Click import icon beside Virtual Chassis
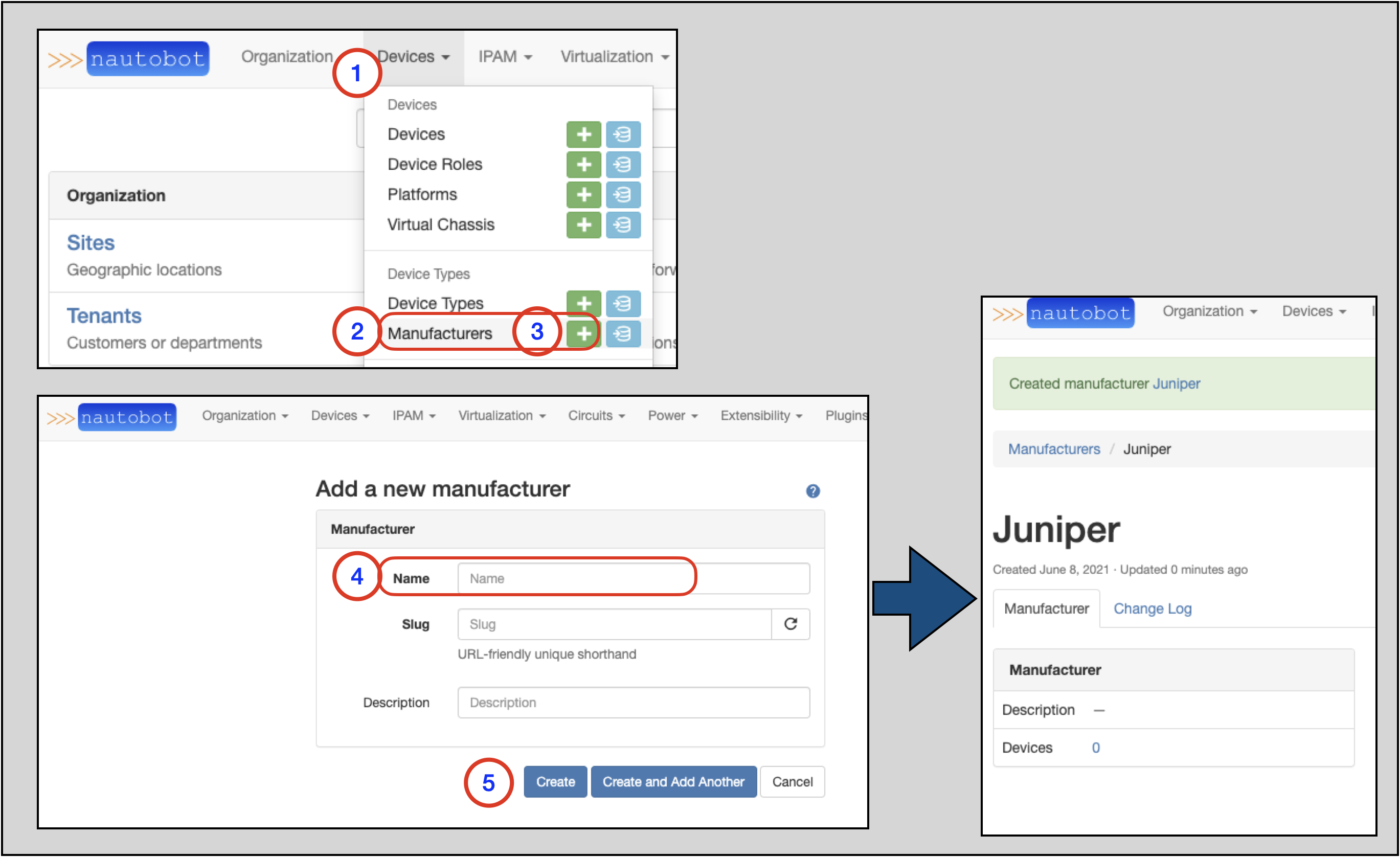 (x=623, y=225)
